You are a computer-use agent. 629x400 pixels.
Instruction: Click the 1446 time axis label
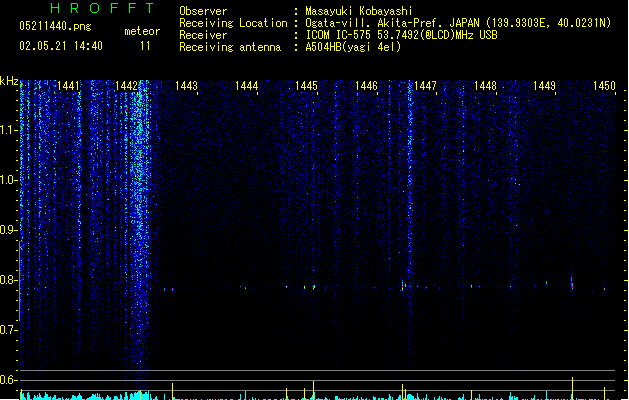(366, 86)
